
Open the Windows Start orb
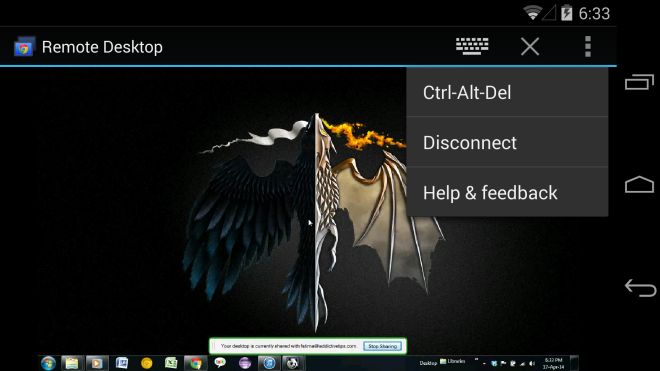coord(48,363)
